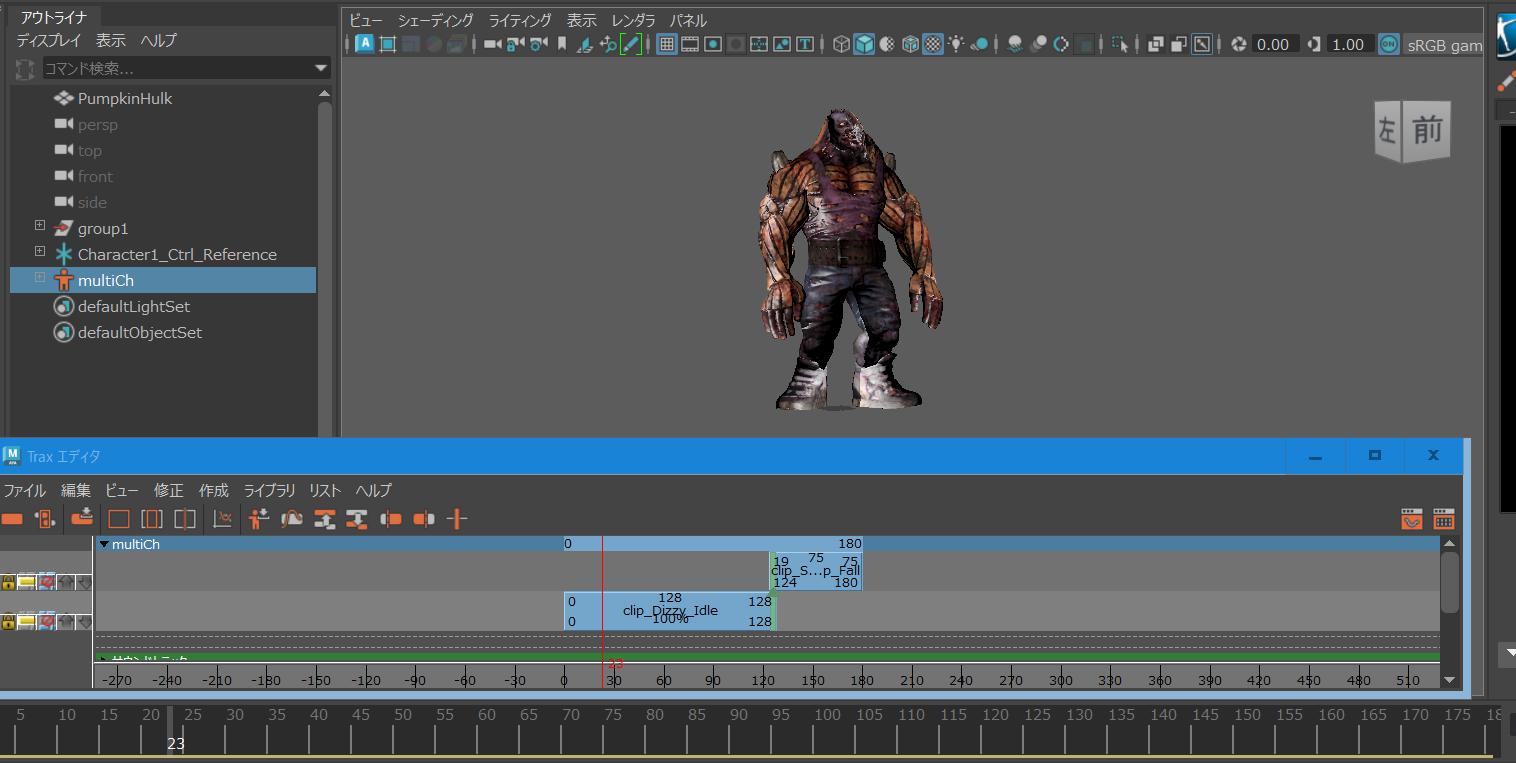1516x763 pixels.
Task: Open the パネル viewport menu
Action: (688, 20)
